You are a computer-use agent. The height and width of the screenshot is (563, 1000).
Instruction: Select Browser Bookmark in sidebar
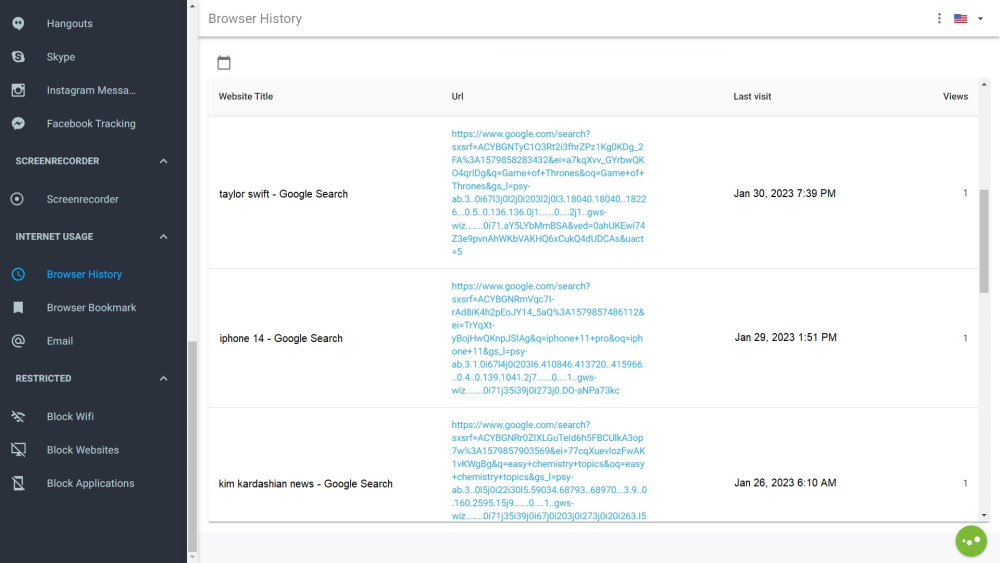[91, 308]
